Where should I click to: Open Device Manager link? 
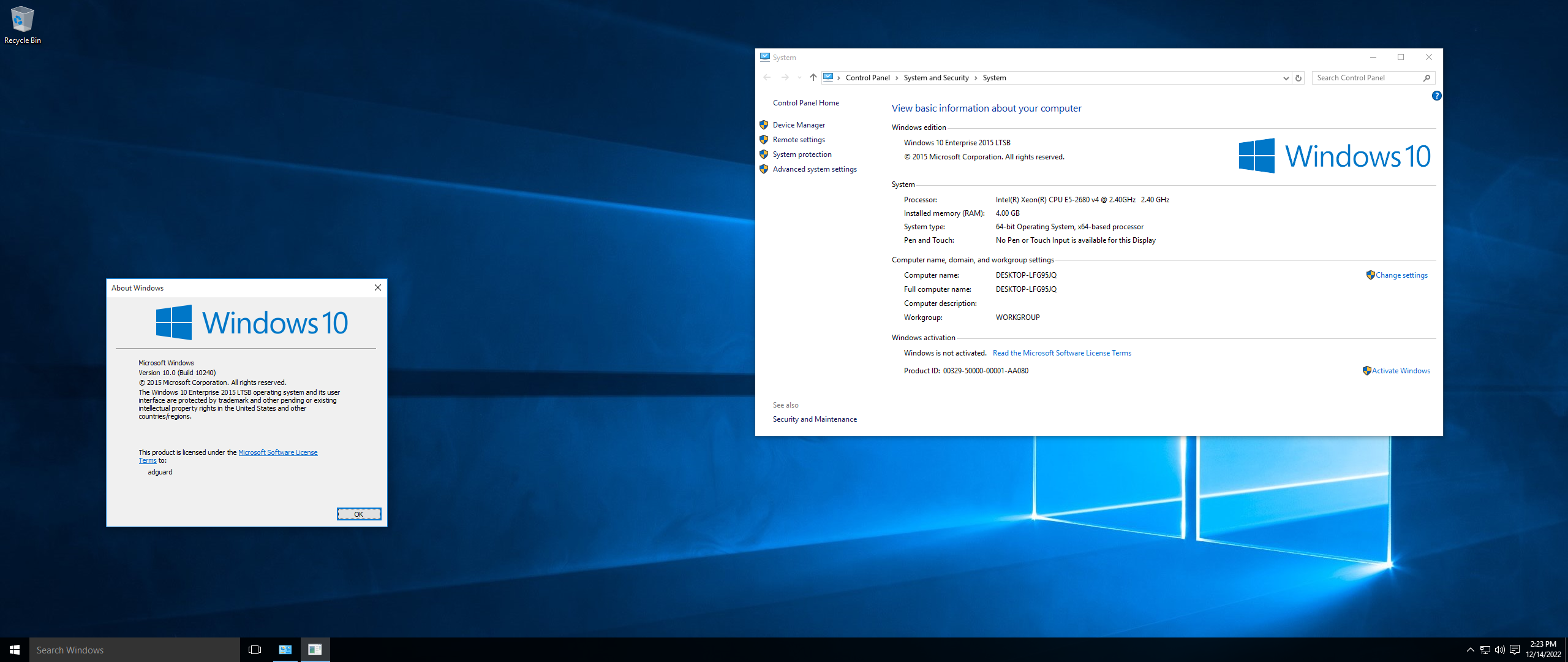(799, 125)
